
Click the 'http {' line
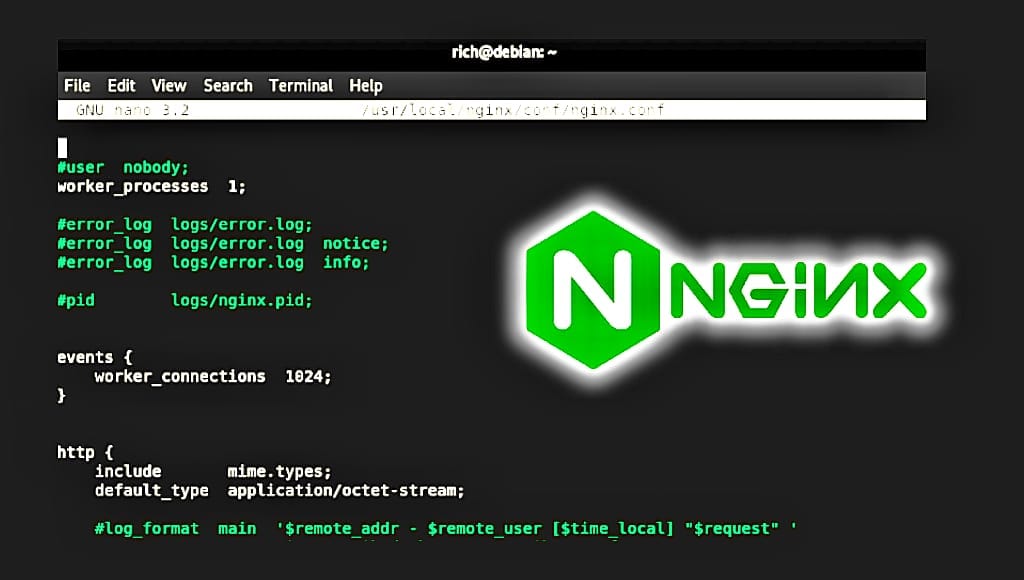[85, 452]
